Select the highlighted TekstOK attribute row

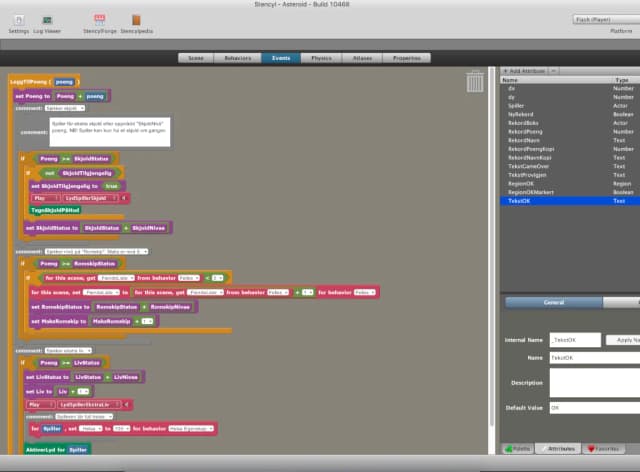pos(570,201)
